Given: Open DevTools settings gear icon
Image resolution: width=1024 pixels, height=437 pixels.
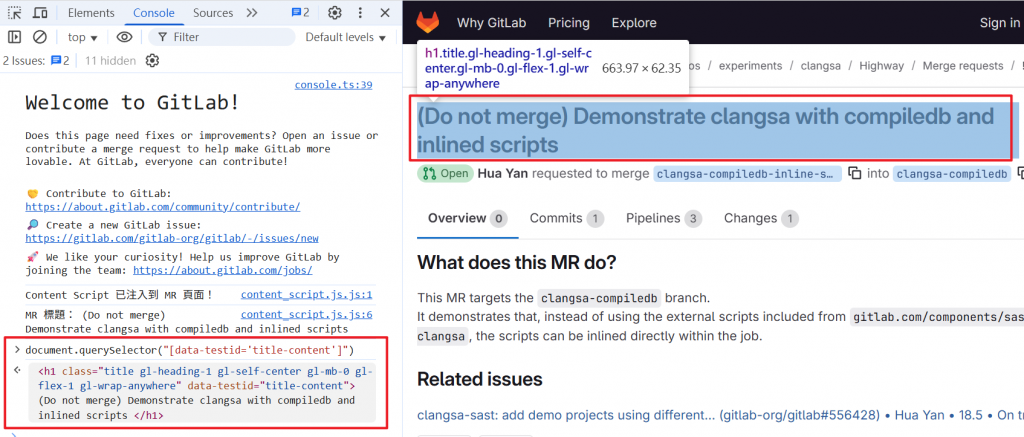Looking at the screenshot, I should point(335,13).
